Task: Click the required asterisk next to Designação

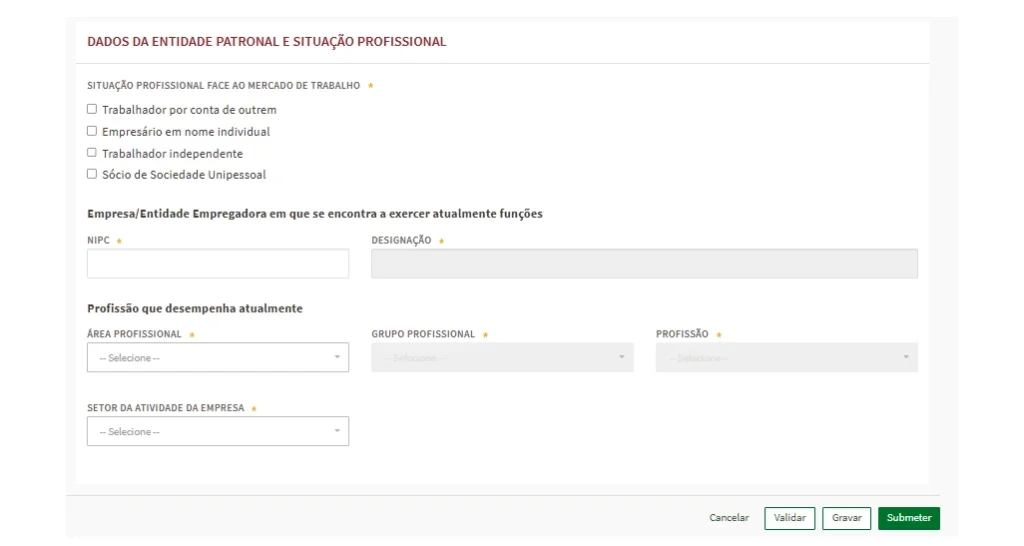Action: [441, 241]
